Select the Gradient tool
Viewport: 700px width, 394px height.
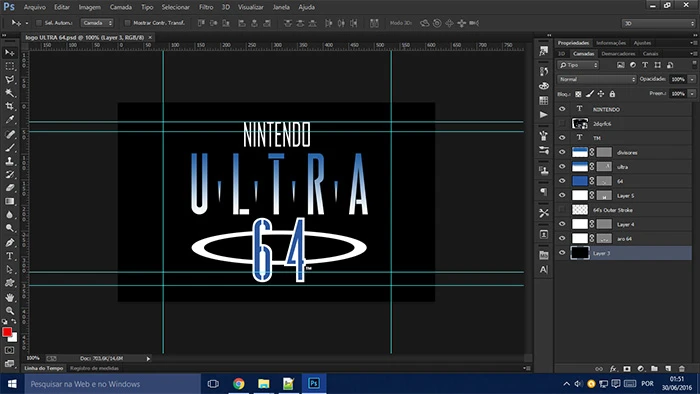click(x=9, y=201)
